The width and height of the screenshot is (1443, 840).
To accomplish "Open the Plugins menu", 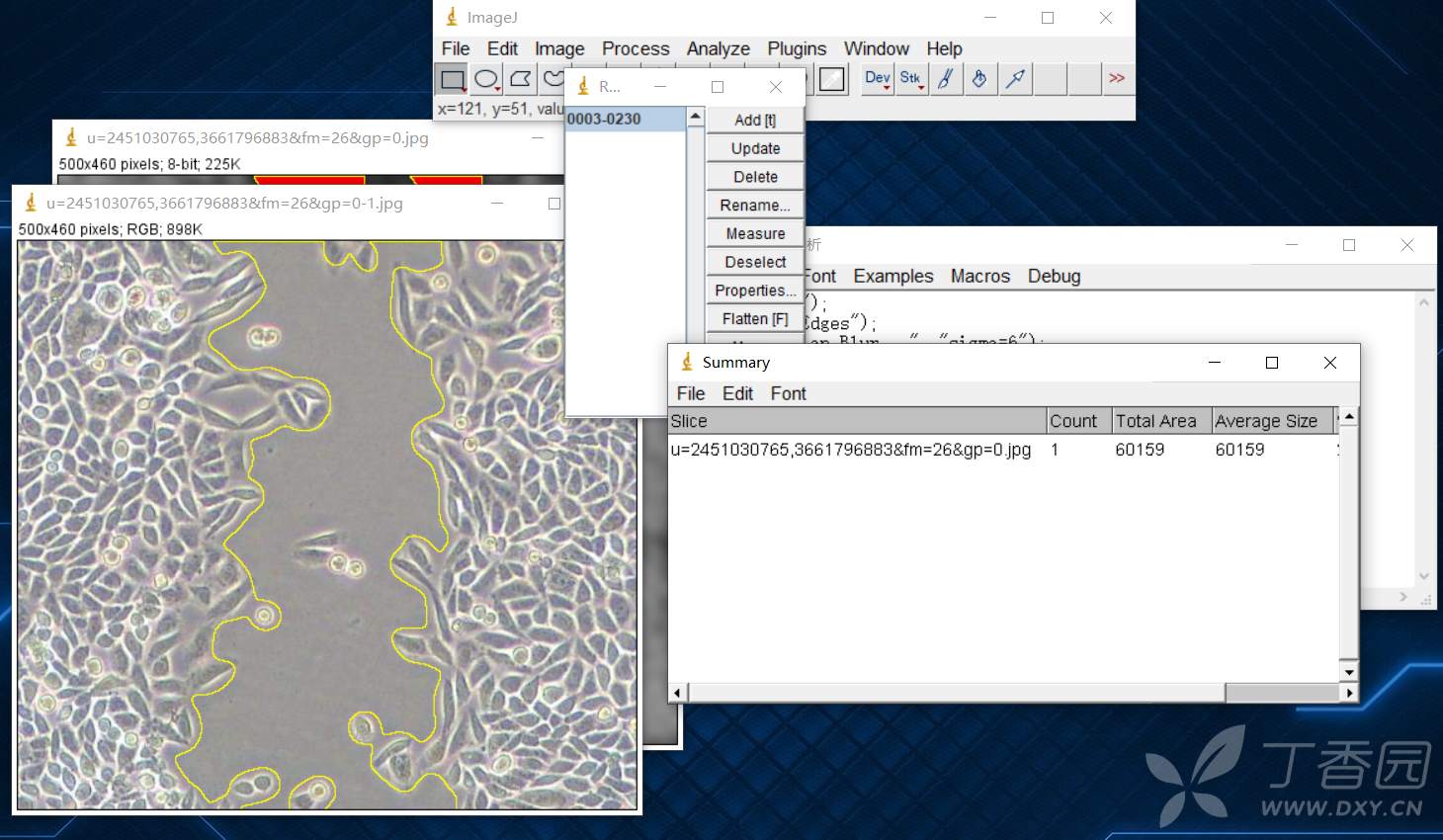I will (x=797, y=48).
